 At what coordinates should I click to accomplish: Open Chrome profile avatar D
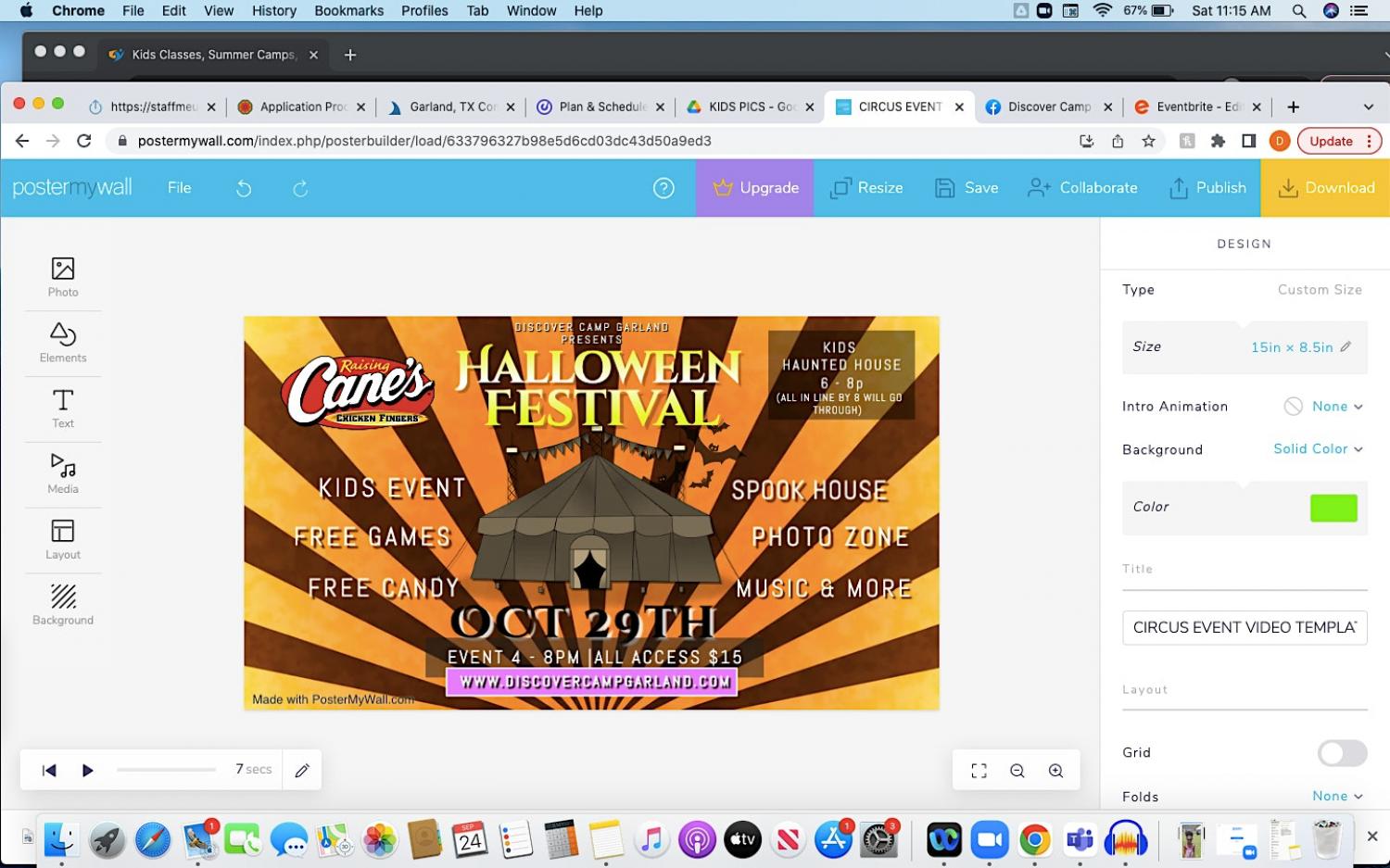[1280, 141]
